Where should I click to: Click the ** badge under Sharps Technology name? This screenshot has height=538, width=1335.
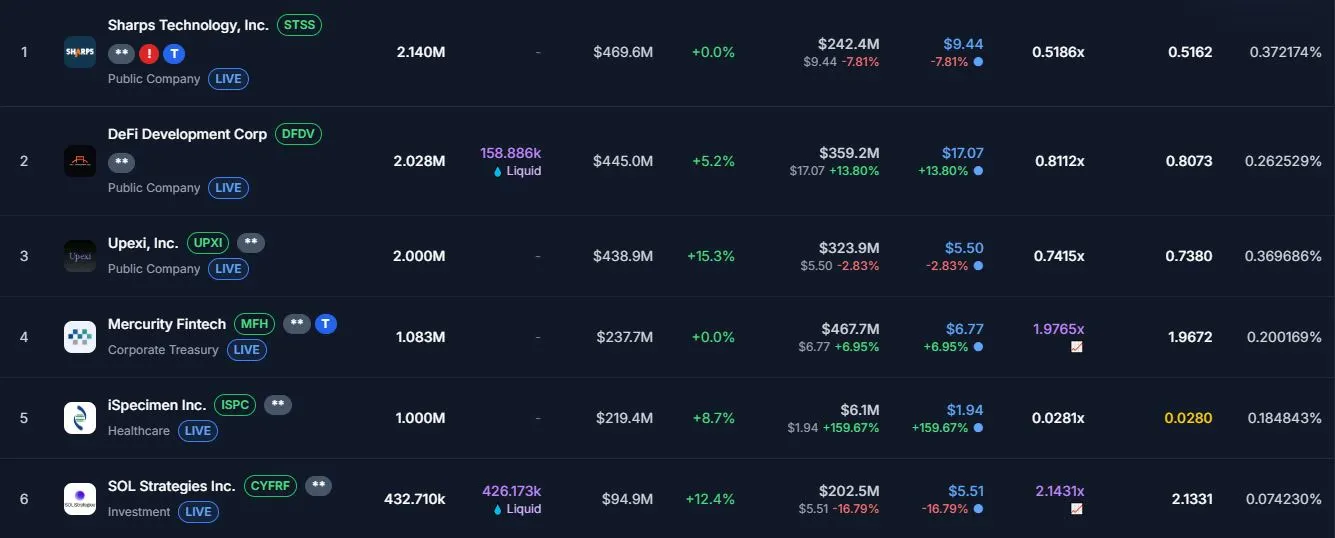point(121,54)
